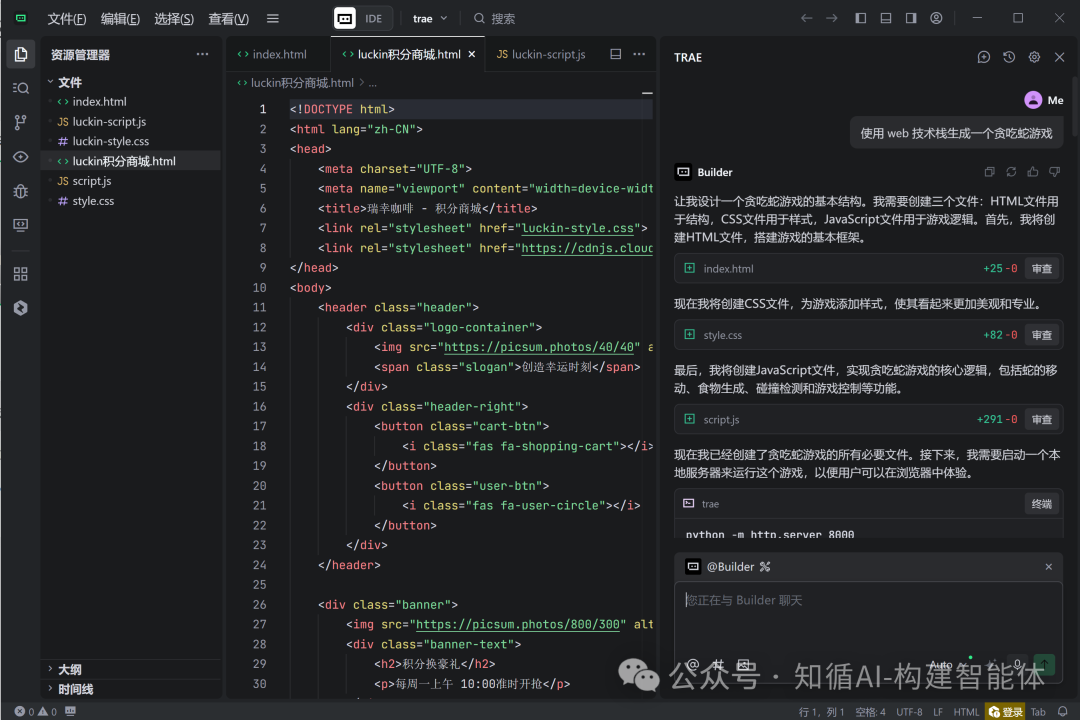Select the Run and Debug icon
1080x720 pixels.
(x=20, y=190)
